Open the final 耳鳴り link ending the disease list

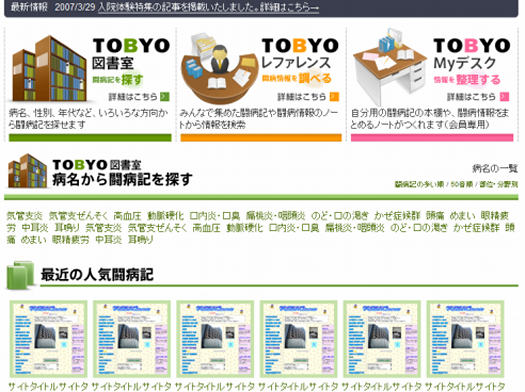pos(141,240)
